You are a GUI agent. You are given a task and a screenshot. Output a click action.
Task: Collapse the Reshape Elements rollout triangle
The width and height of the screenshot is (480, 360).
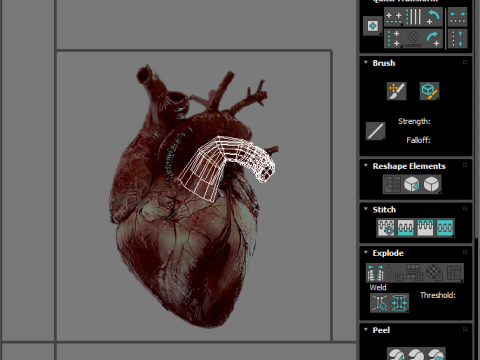366,165
